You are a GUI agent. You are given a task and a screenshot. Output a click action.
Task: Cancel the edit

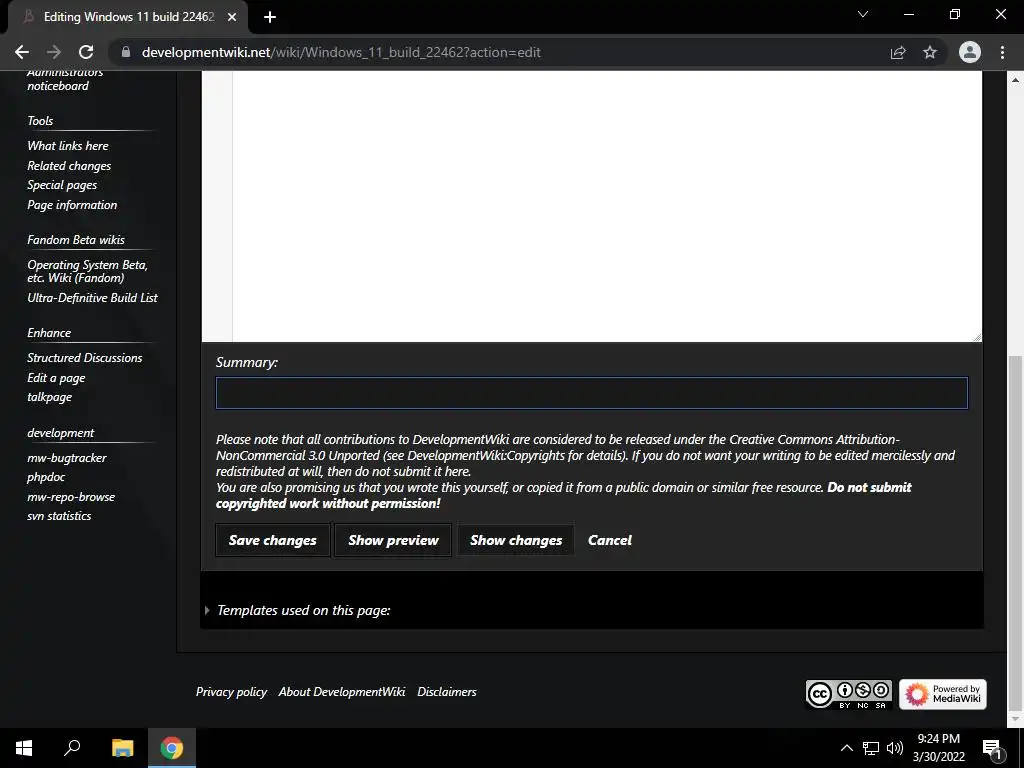coord(610,540)
